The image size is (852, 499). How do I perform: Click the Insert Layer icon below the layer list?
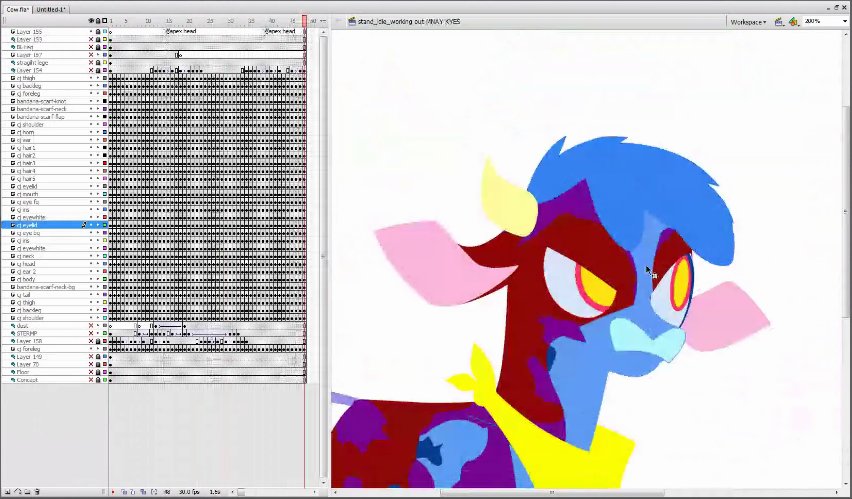(x=7, y=491)
